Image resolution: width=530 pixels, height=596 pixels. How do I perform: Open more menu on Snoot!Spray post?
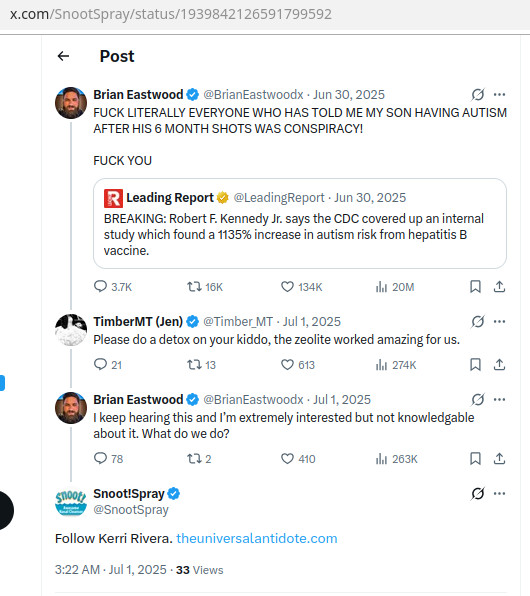pyautogui.click(x=499, y=493)
